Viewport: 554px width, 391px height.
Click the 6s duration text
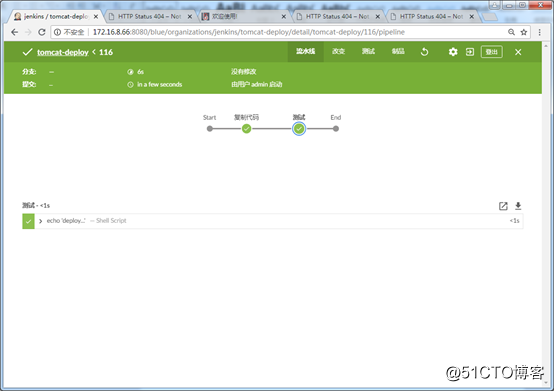[x=141, y=72]
